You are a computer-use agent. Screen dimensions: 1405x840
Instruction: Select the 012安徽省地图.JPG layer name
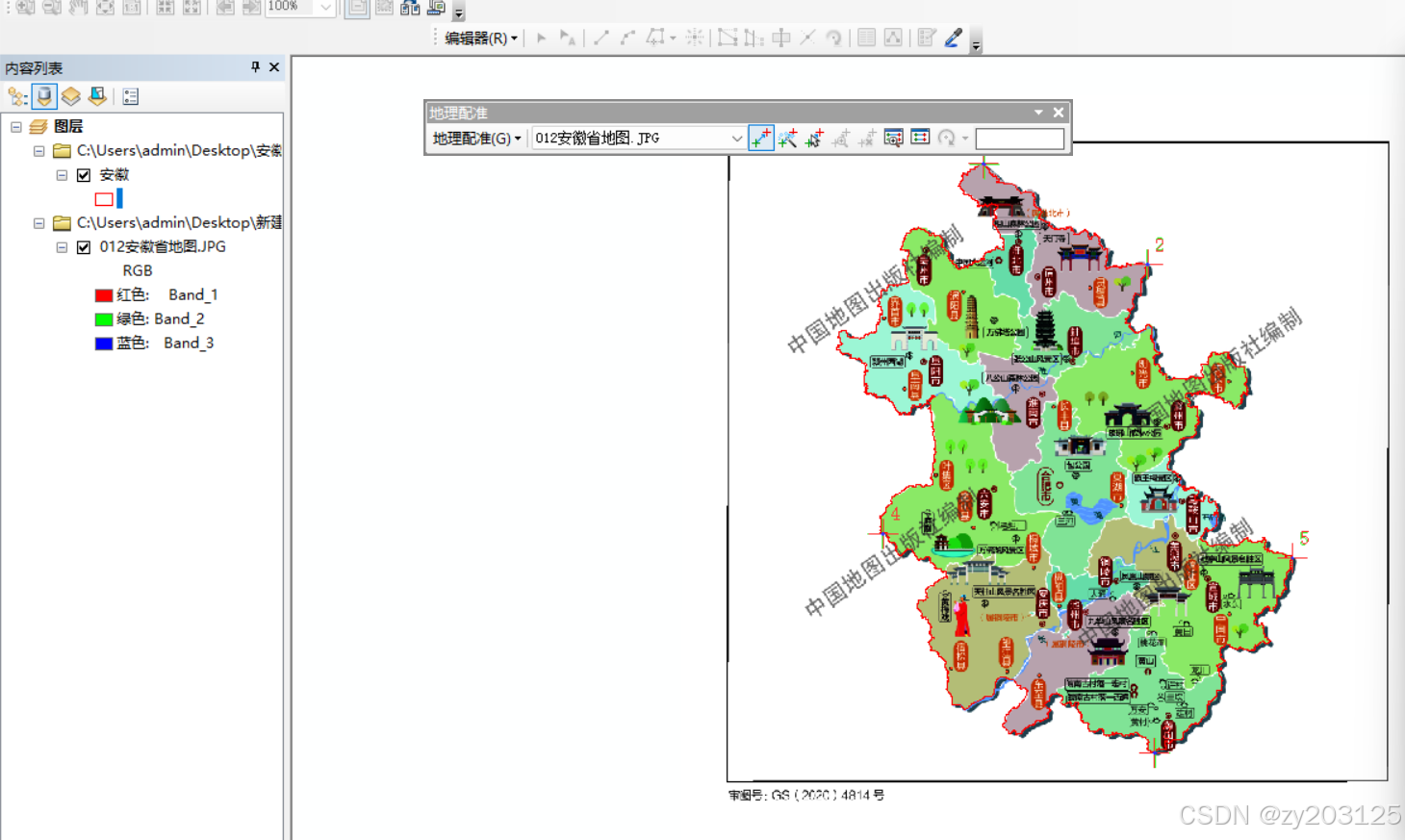163,247
